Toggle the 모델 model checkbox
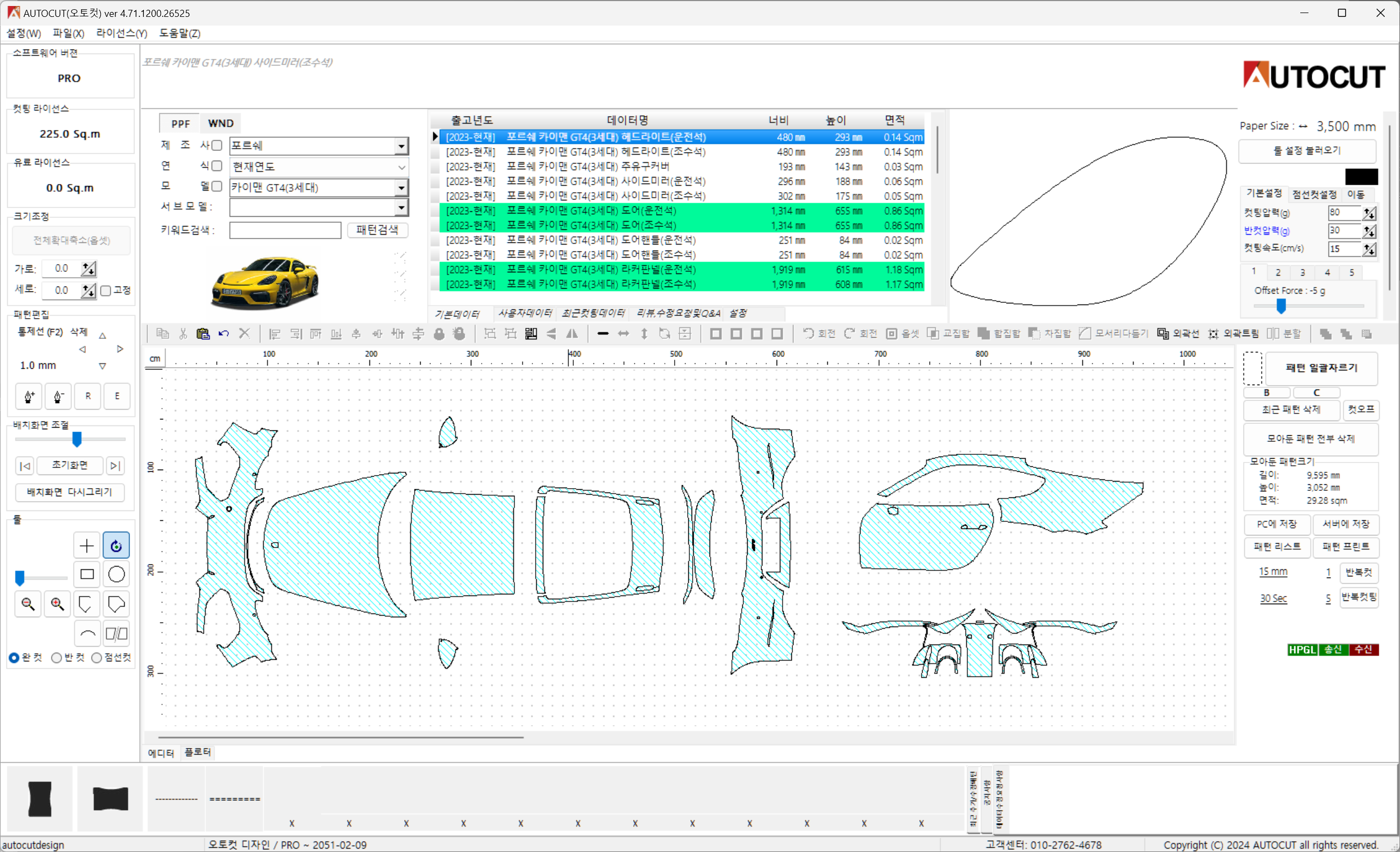This screenshot has width=1400, height=852. [216, 186]
